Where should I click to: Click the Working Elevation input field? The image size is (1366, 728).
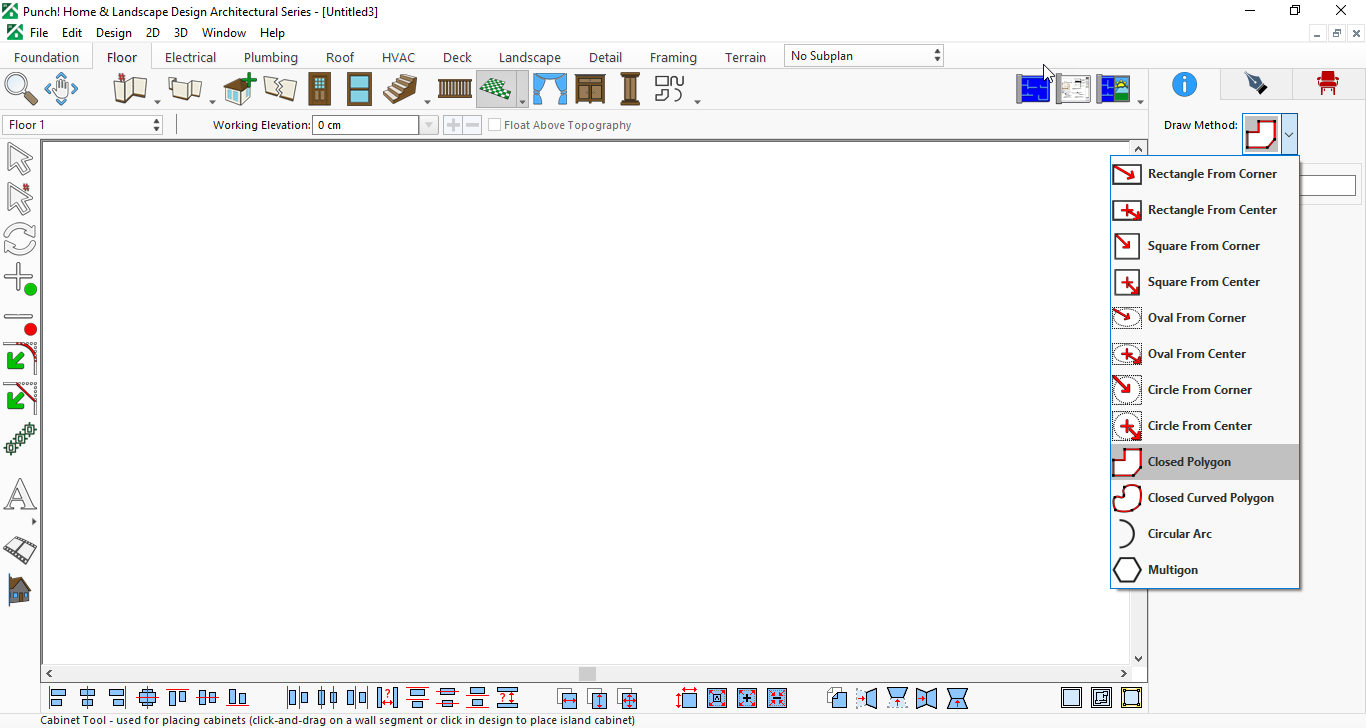click(366, 125)
